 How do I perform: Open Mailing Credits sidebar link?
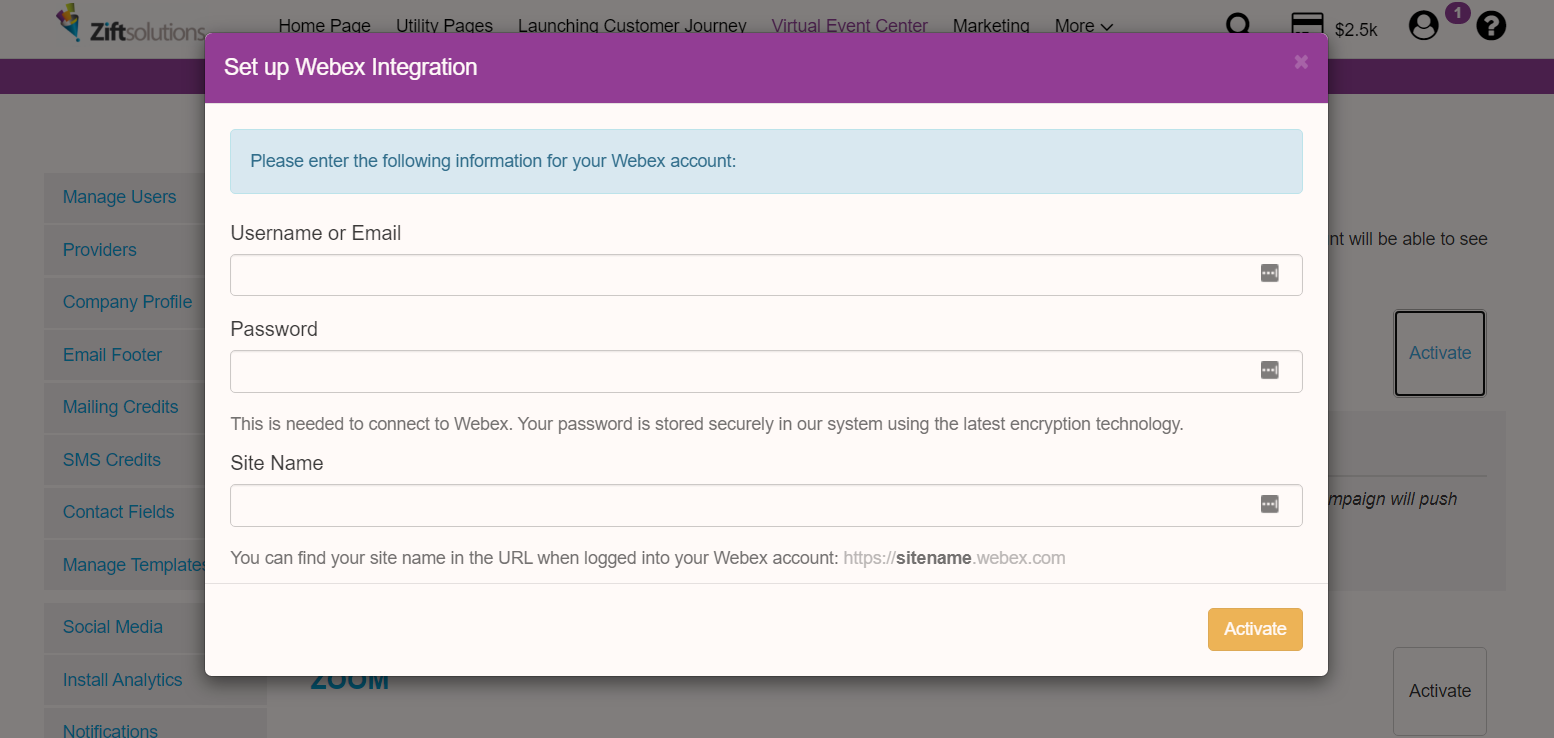(x=120, y=407)
